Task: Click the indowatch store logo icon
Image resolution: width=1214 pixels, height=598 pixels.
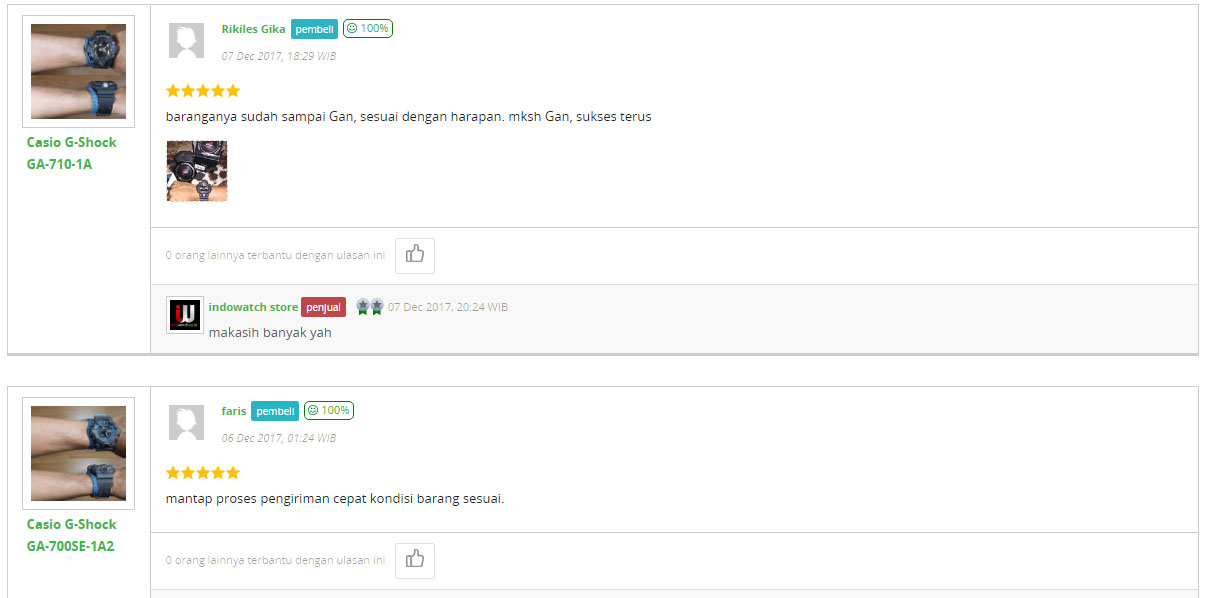Action: 185,315
